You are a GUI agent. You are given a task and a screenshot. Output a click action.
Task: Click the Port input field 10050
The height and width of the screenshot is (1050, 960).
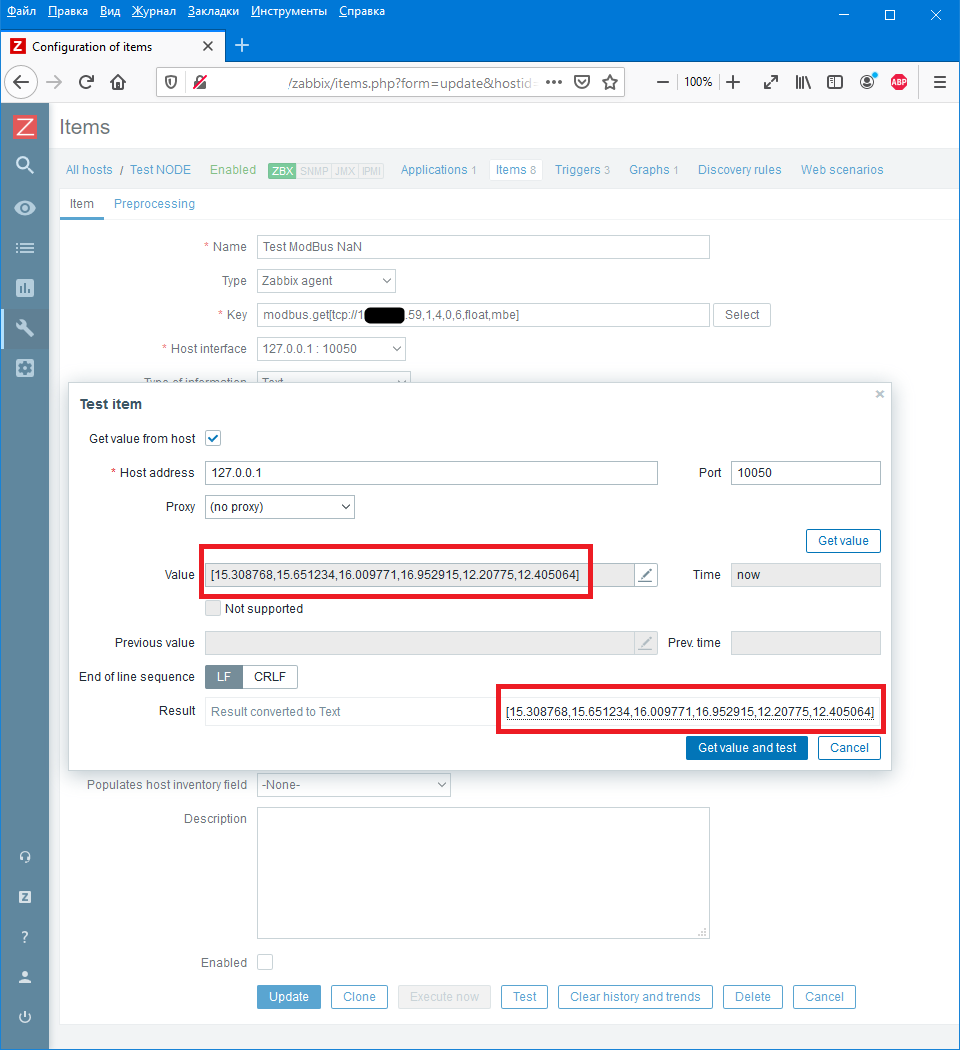[805, 473]
